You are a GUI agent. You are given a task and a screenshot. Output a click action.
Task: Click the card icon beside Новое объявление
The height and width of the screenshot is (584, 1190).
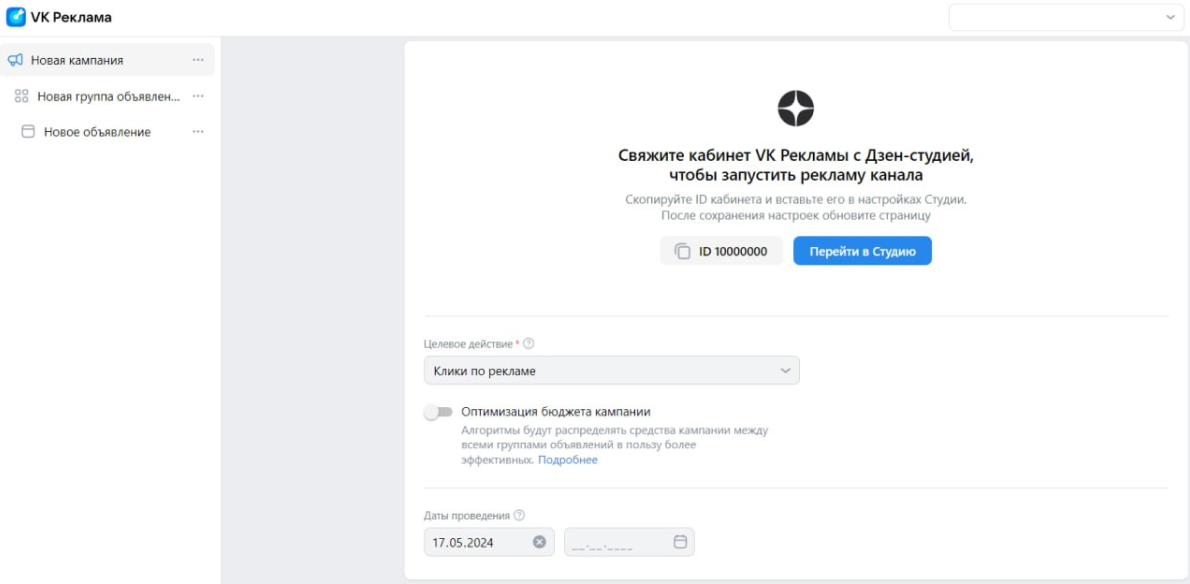(28, 132)
